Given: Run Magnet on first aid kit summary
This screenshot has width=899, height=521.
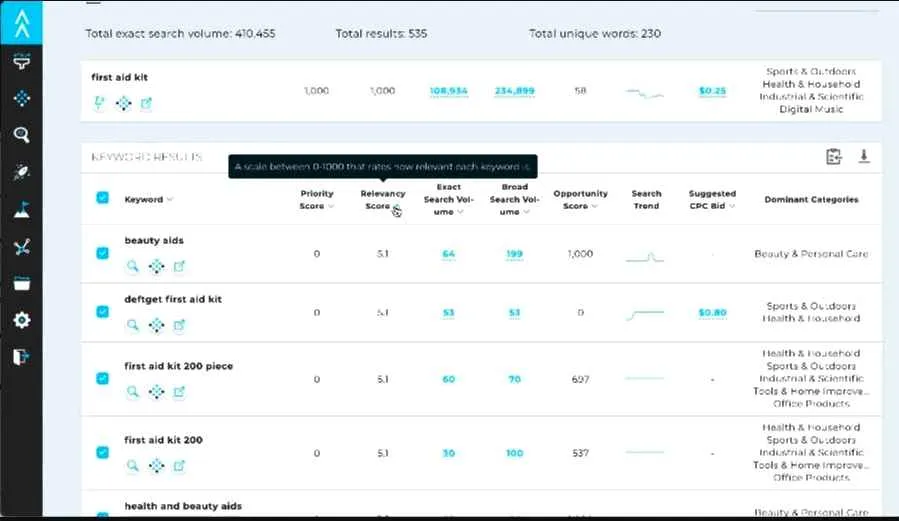Looking at the screenshot, I should click(x=123, y=103).
